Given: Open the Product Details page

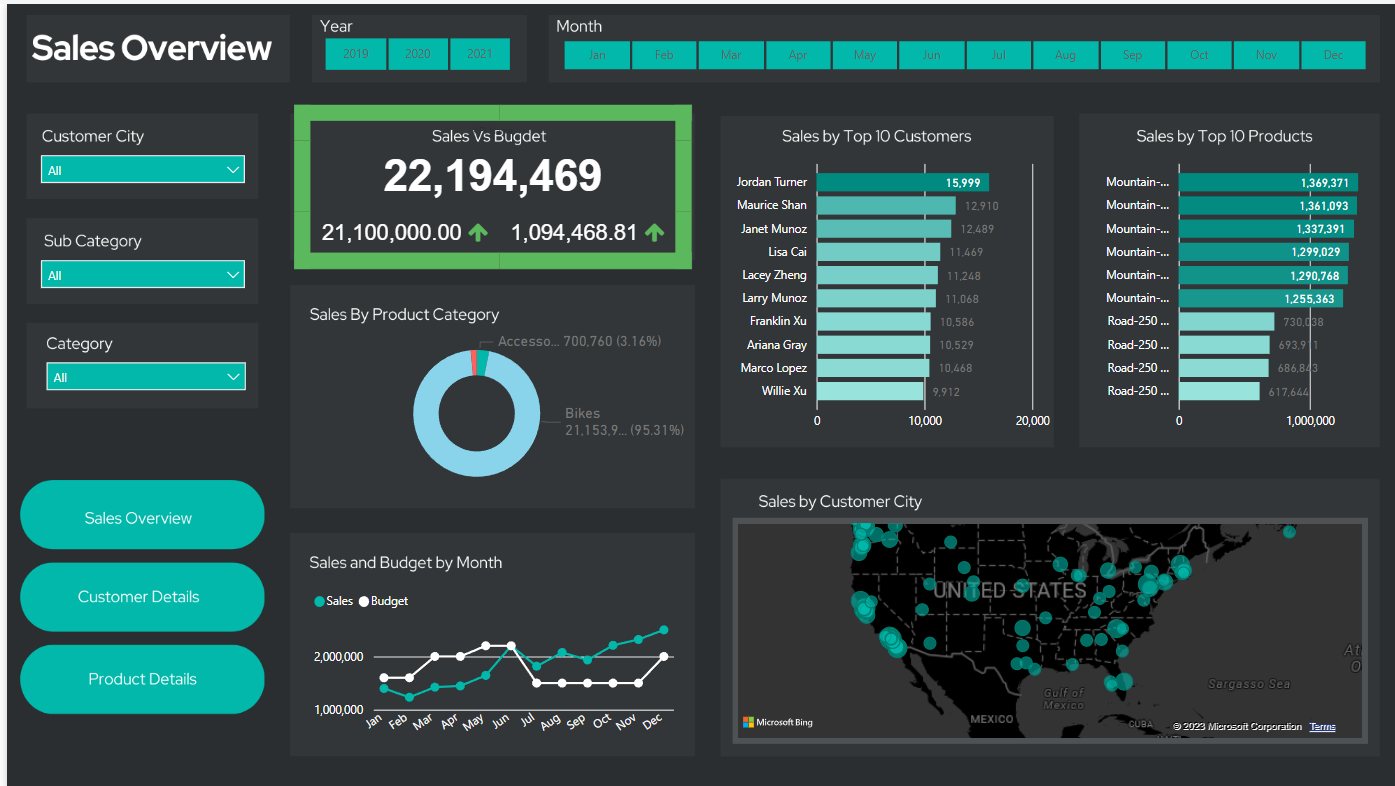Looking at the screenshot, I should (x=142, y=679).
